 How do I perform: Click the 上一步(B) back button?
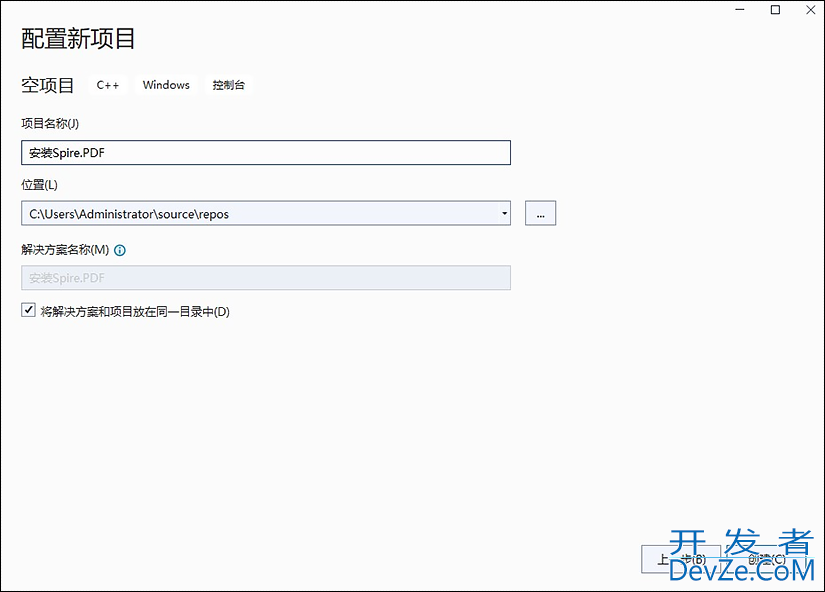pos(681,559)
